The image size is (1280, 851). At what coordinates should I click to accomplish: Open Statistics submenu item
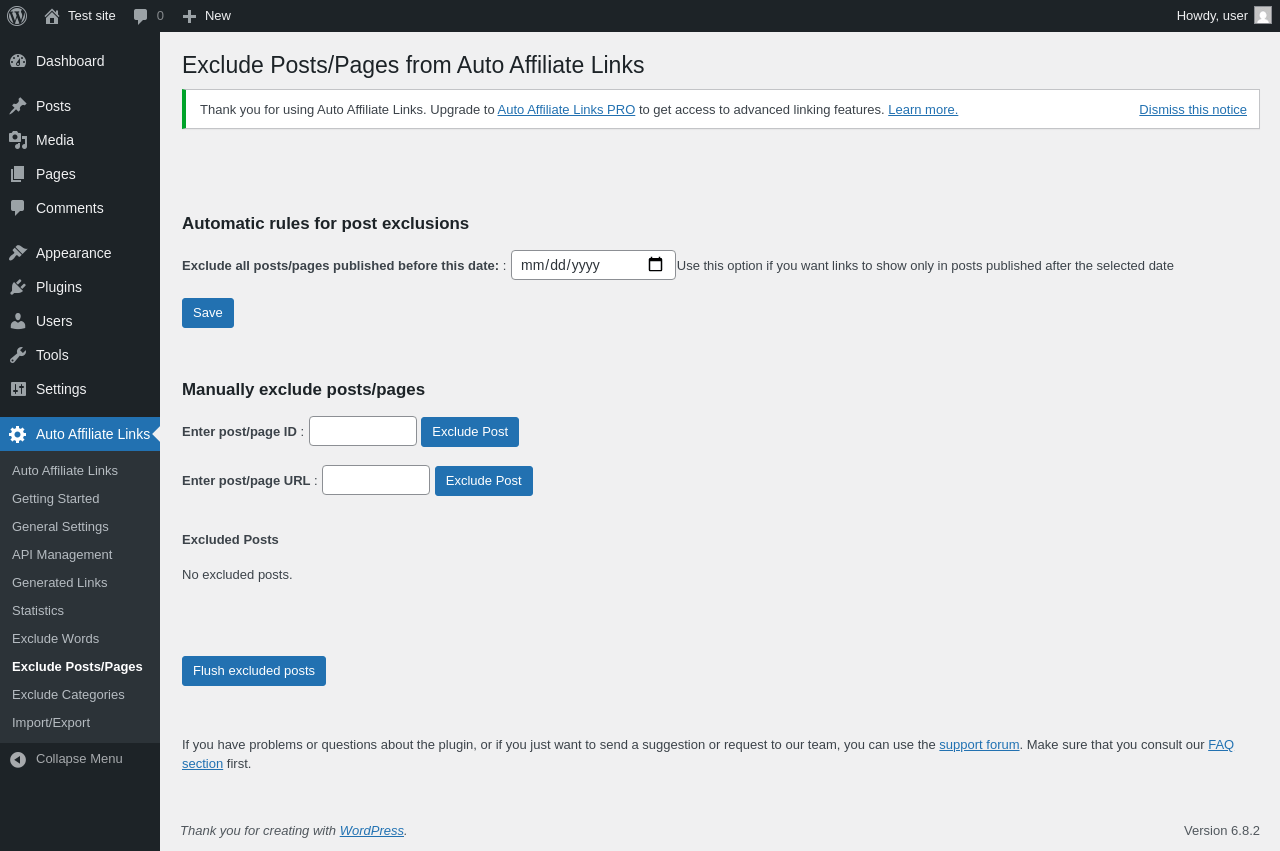tap(80, 610)
